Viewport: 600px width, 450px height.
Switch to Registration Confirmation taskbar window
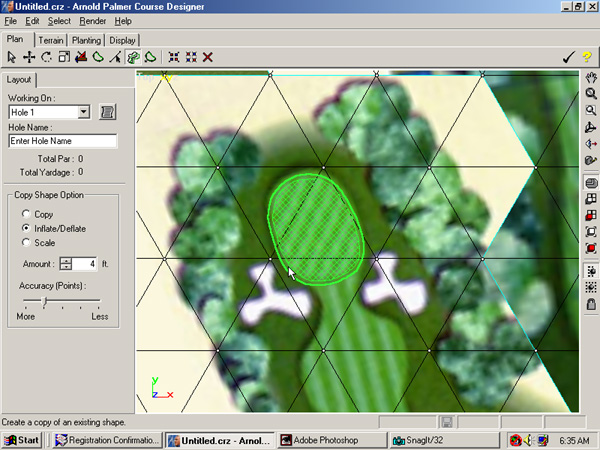(x=108, y=440)
